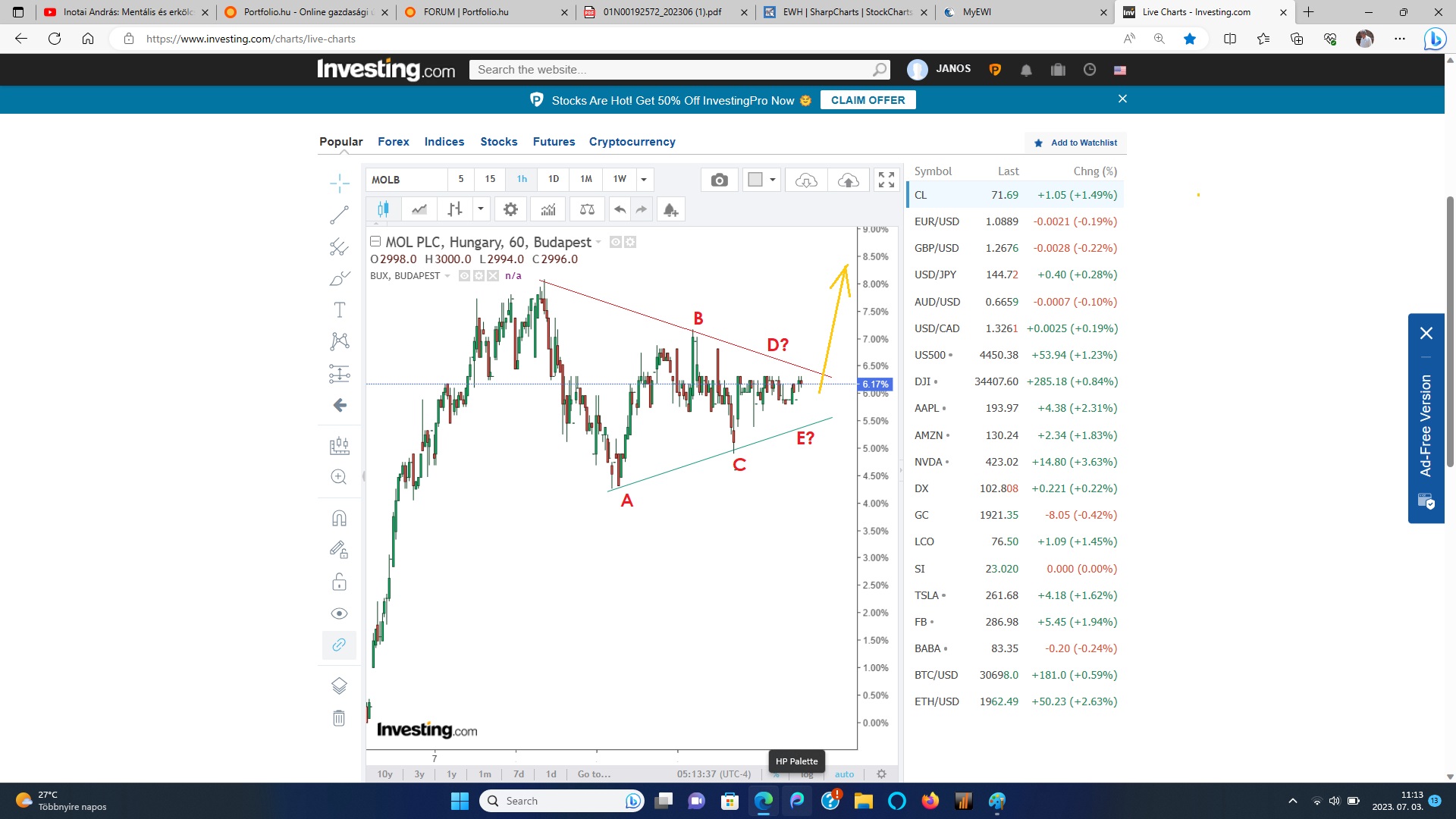Switch to 15 minute interval
The height and width of the screenshot is (819, 1456).
pos(490,180)
